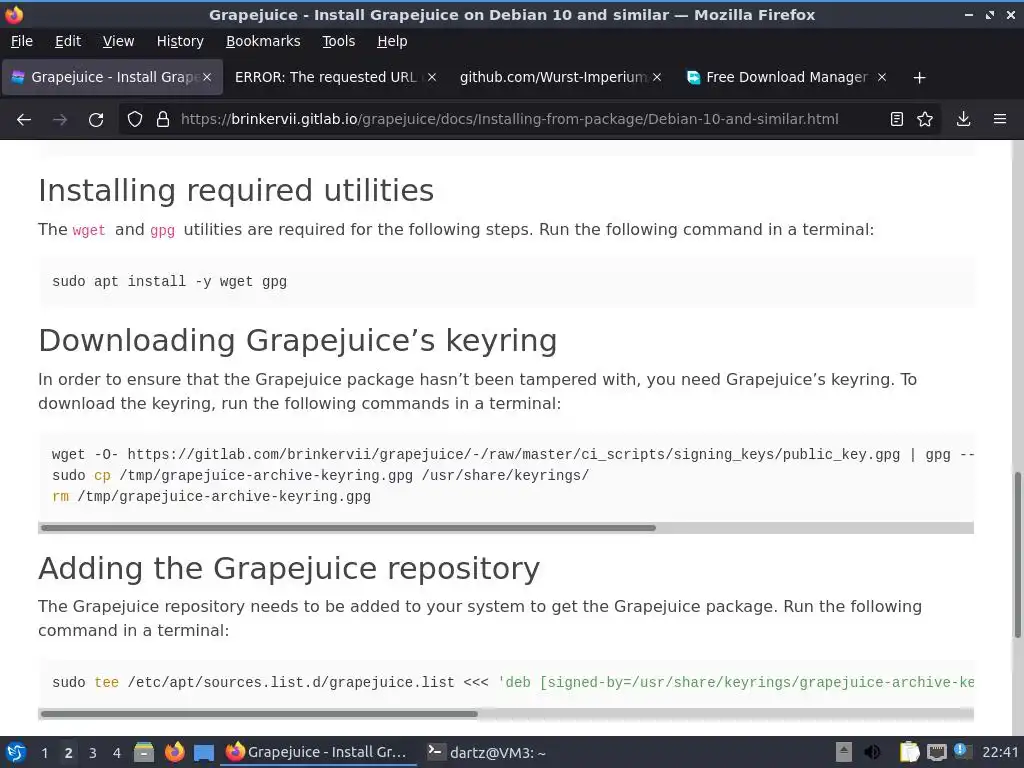Click tray eject removable media icon
Viewport: 1024px width, 768px height.
pyautogui.click(x=844, y=752)
